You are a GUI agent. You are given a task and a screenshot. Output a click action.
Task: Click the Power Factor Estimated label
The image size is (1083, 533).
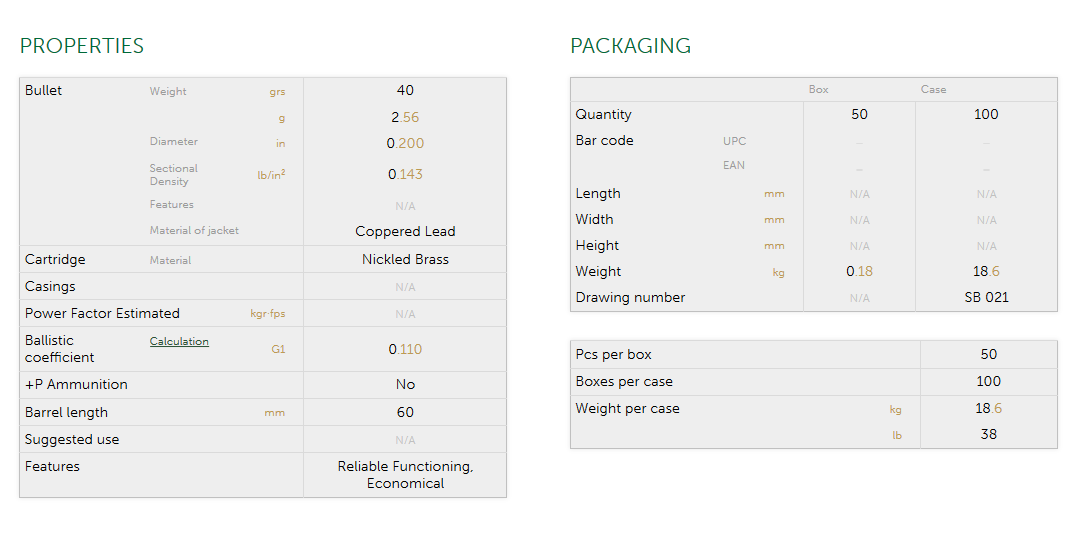(x=102, y=313)
